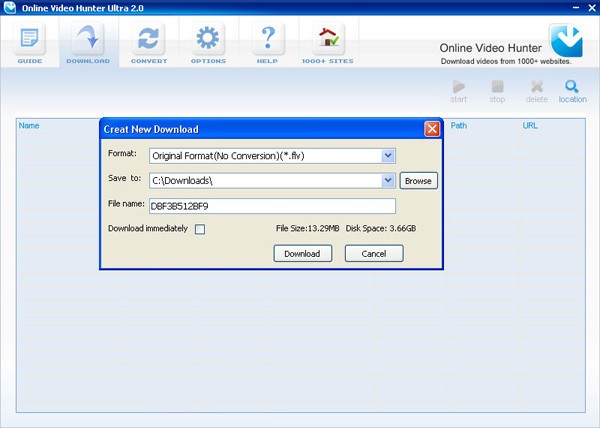The image size is (600, 428).
Task: Click the Online Video Hunter logo icon
Action: coord(566,41)
